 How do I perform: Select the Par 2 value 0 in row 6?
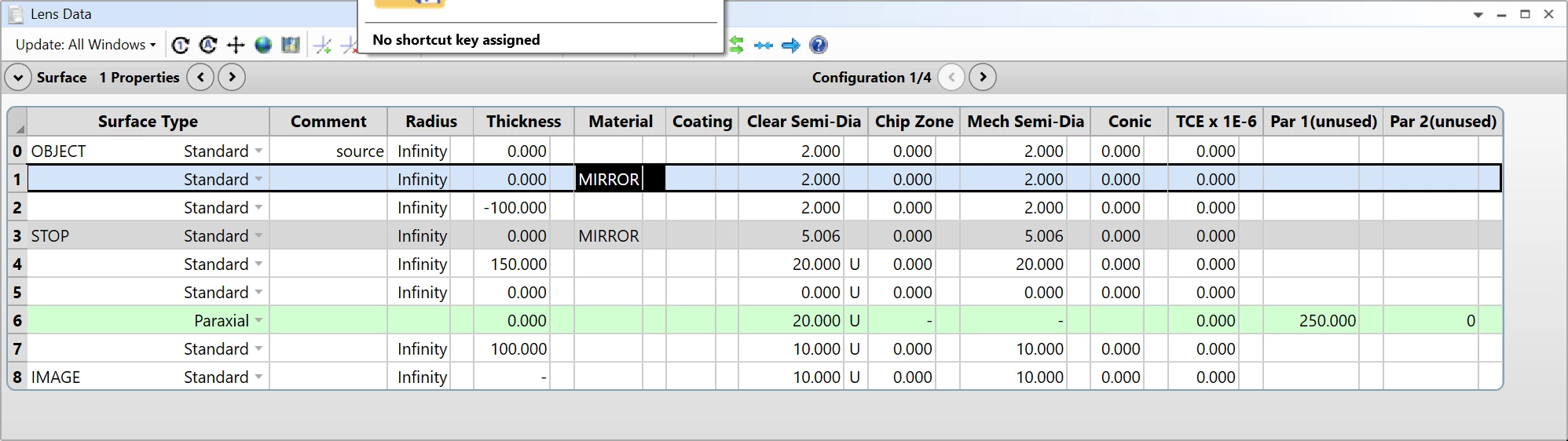point(1431,320)
